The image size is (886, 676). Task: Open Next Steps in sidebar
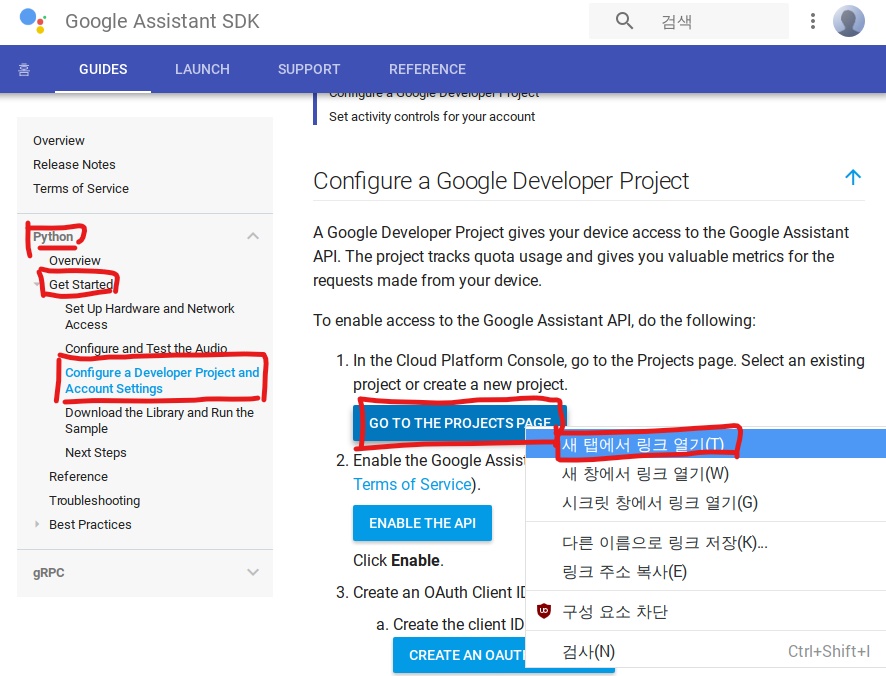[95, 452]
